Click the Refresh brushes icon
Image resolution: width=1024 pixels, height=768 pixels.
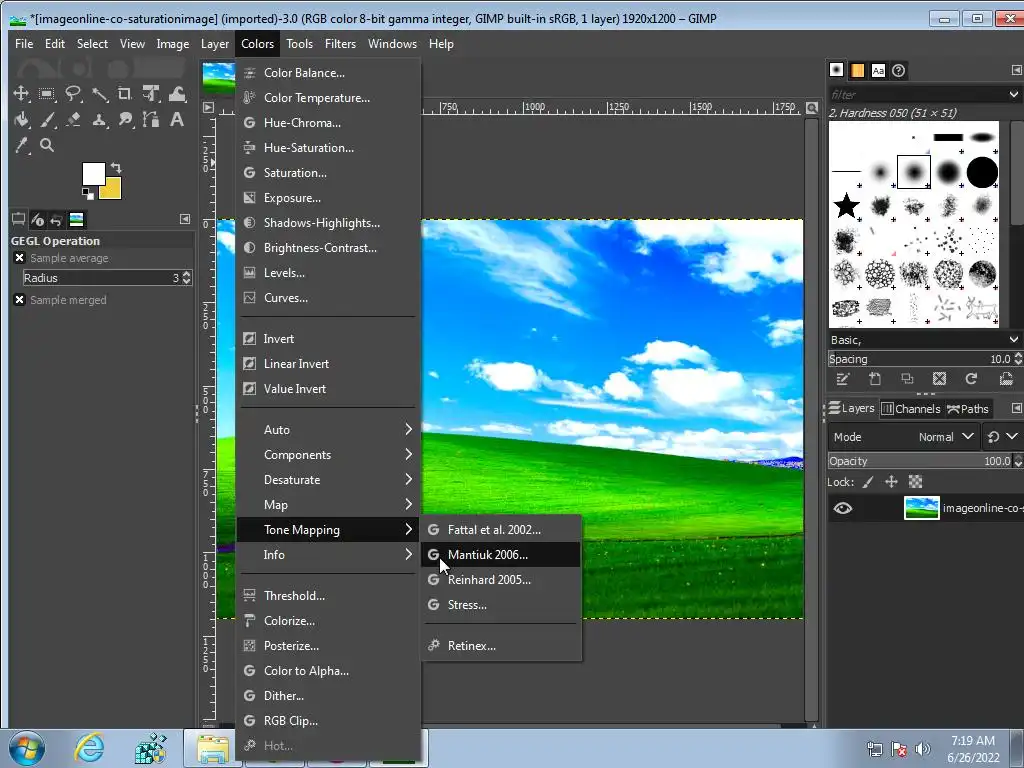[971, 379]
